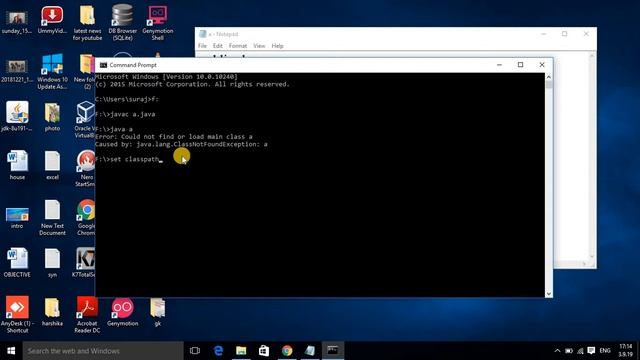Click the ENG language indicator
Image resolution: width=640 pixels, height=360 pixels.
tap(605, 351)
